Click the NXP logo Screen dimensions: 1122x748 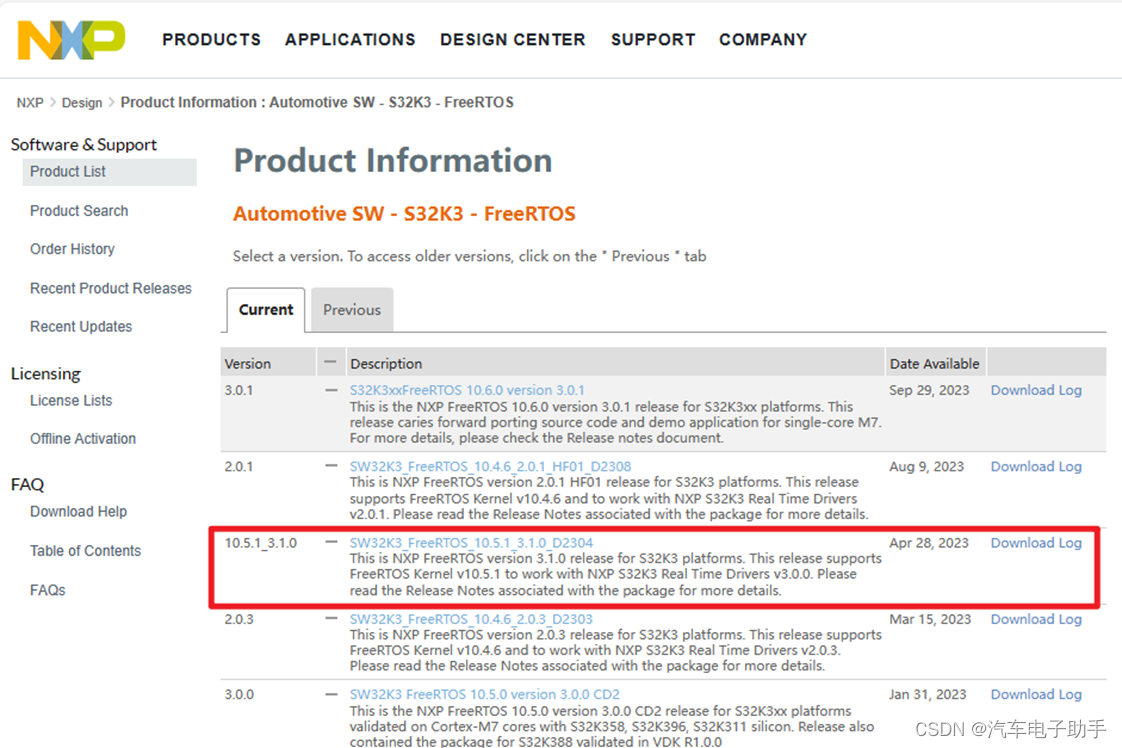point(72,40)
